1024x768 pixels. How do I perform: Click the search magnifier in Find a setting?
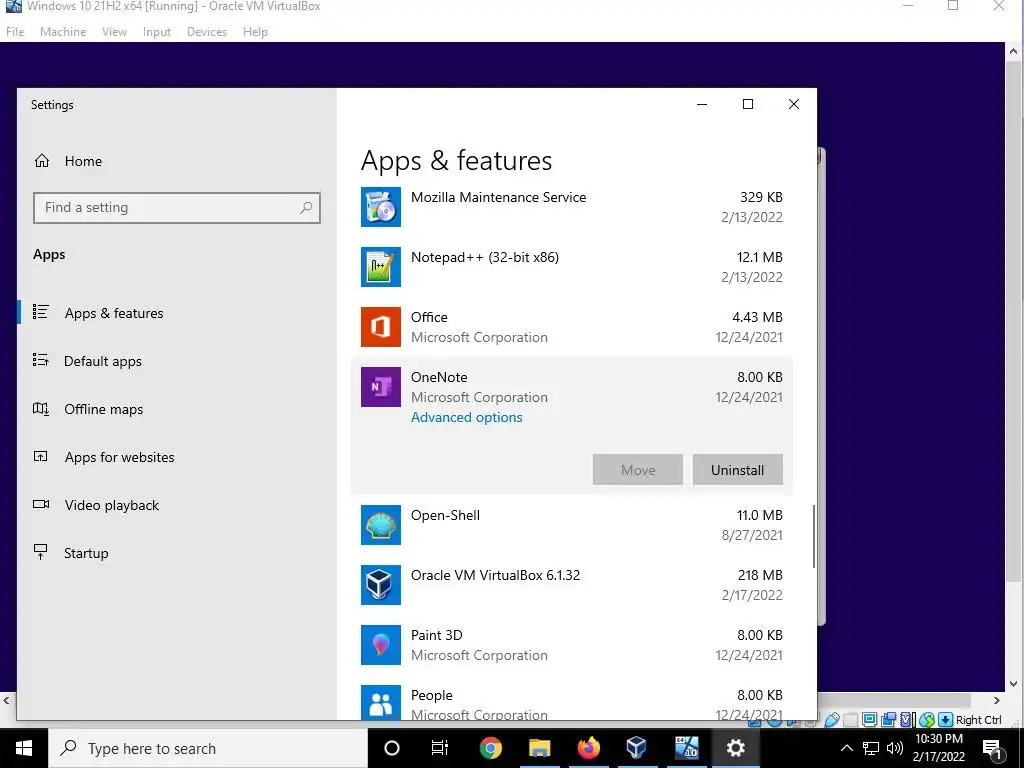point(306,208)
